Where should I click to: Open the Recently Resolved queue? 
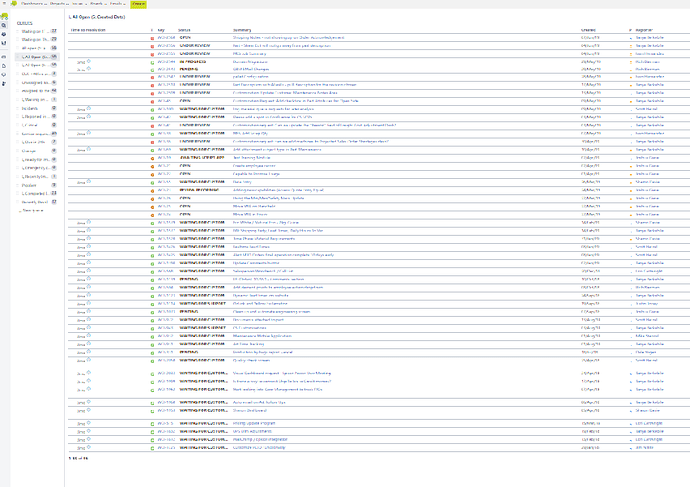(37, 202)
